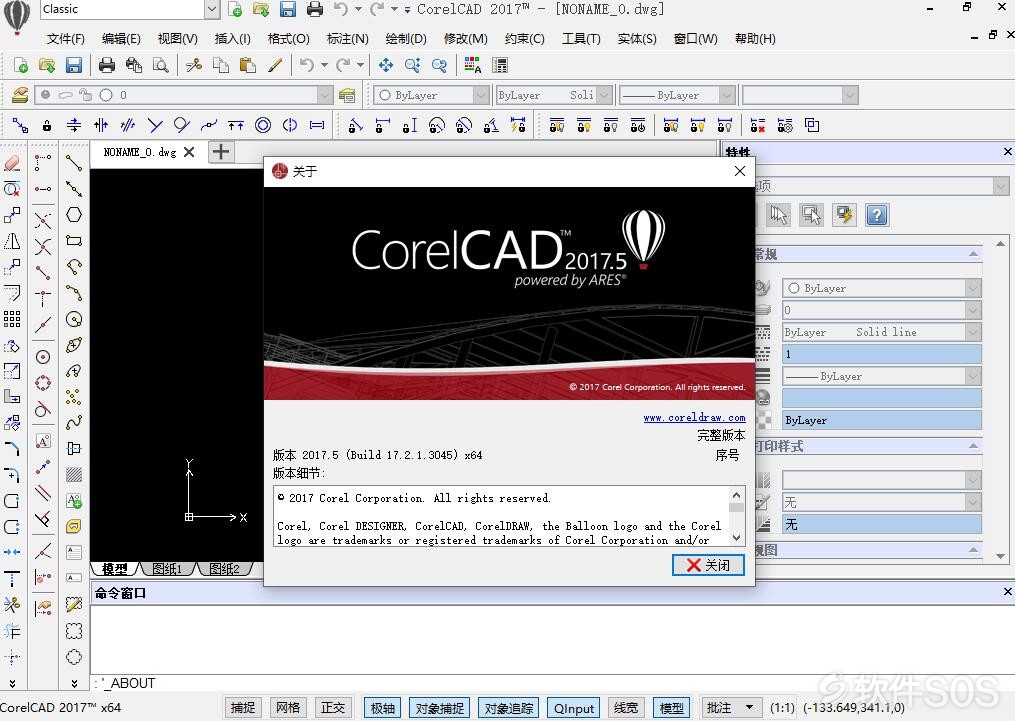
Task: Toggle the 对象追踪 tracking button
Action: pyautogui.click(x=509, y=708)
